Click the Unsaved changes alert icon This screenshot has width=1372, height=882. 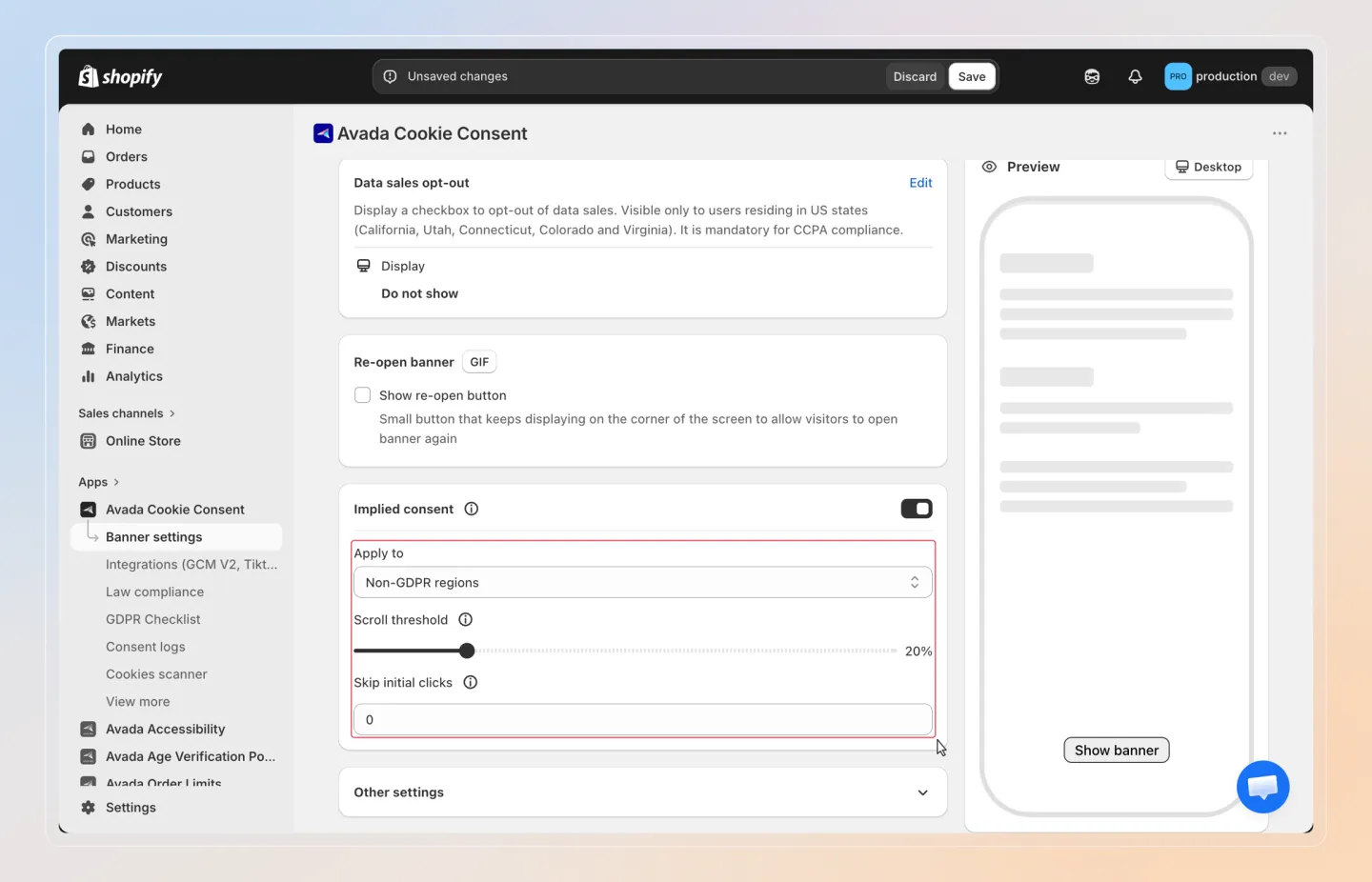click(390, 76)
